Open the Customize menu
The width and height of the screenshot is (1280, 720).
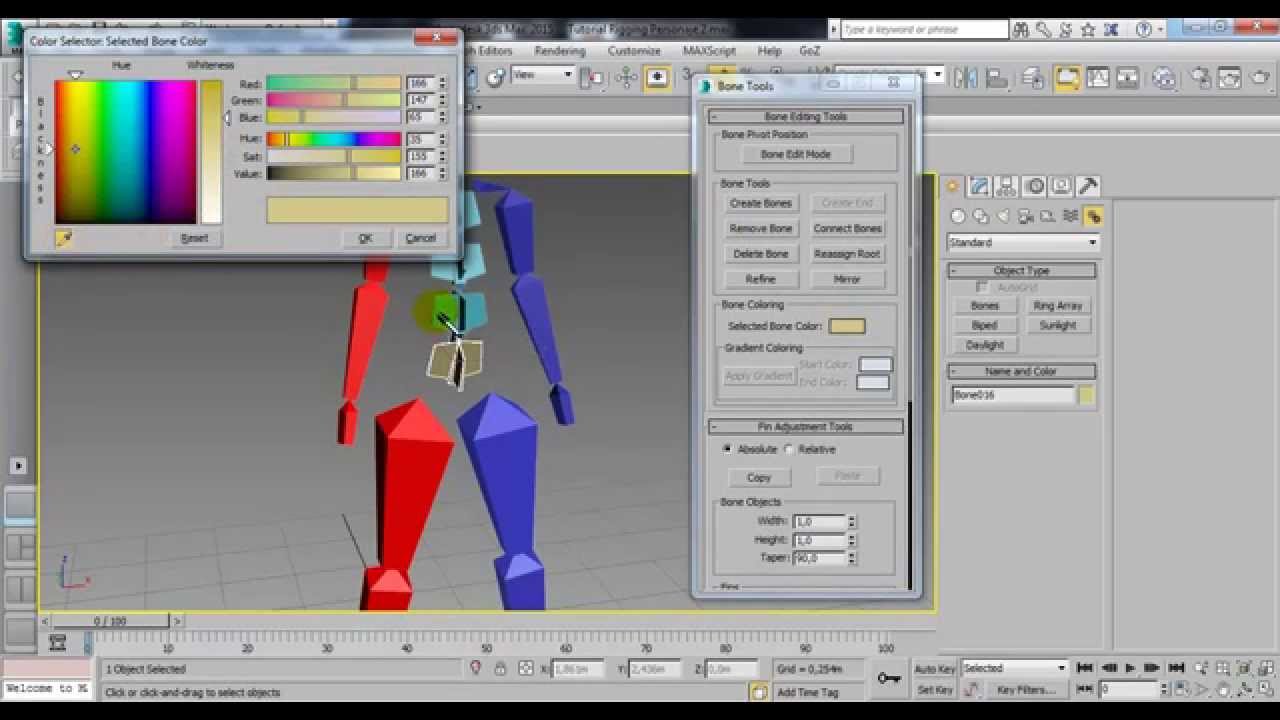(634, 51)
